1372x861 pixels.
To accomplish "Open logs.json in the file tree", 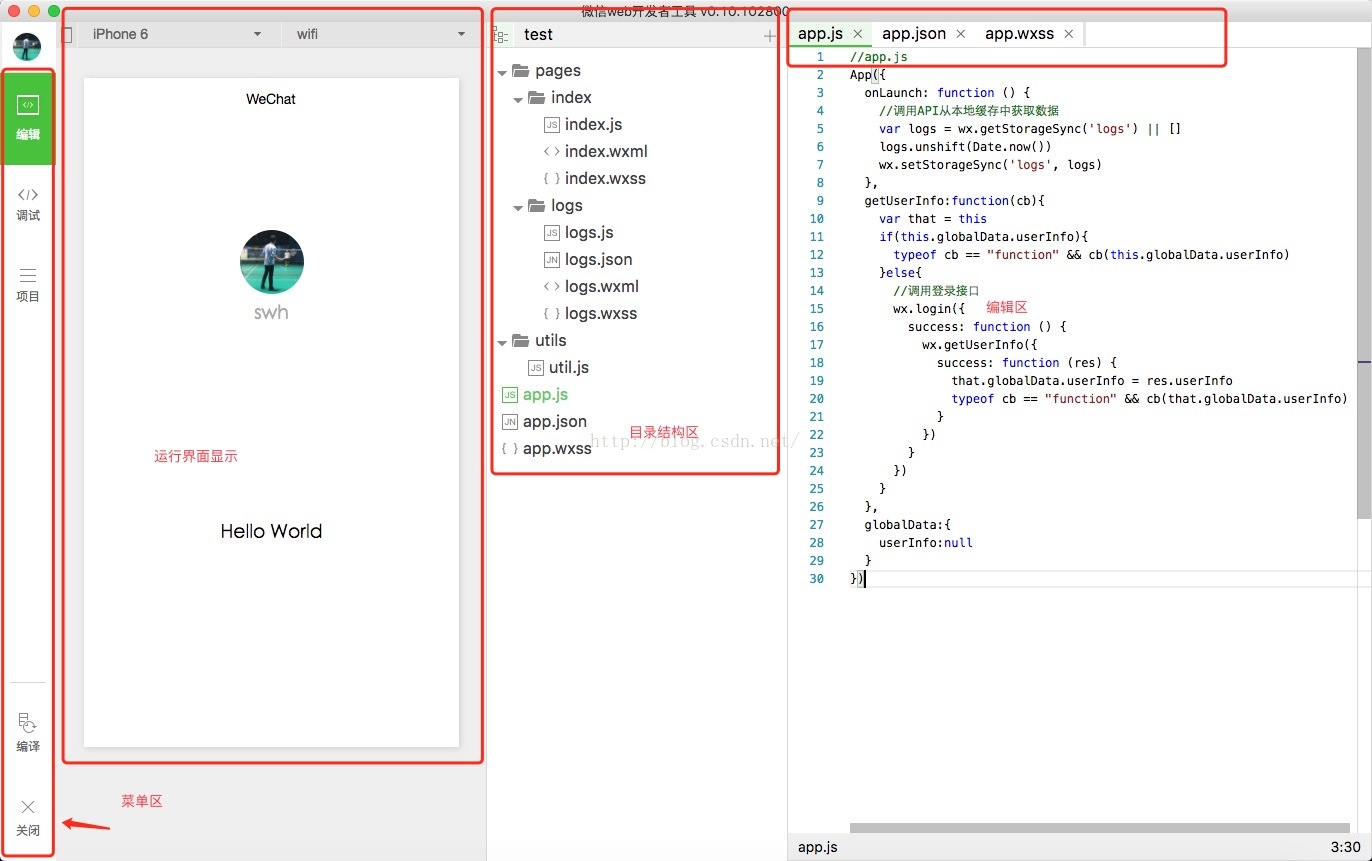I will pyautogui.click(x=588, y=260).
